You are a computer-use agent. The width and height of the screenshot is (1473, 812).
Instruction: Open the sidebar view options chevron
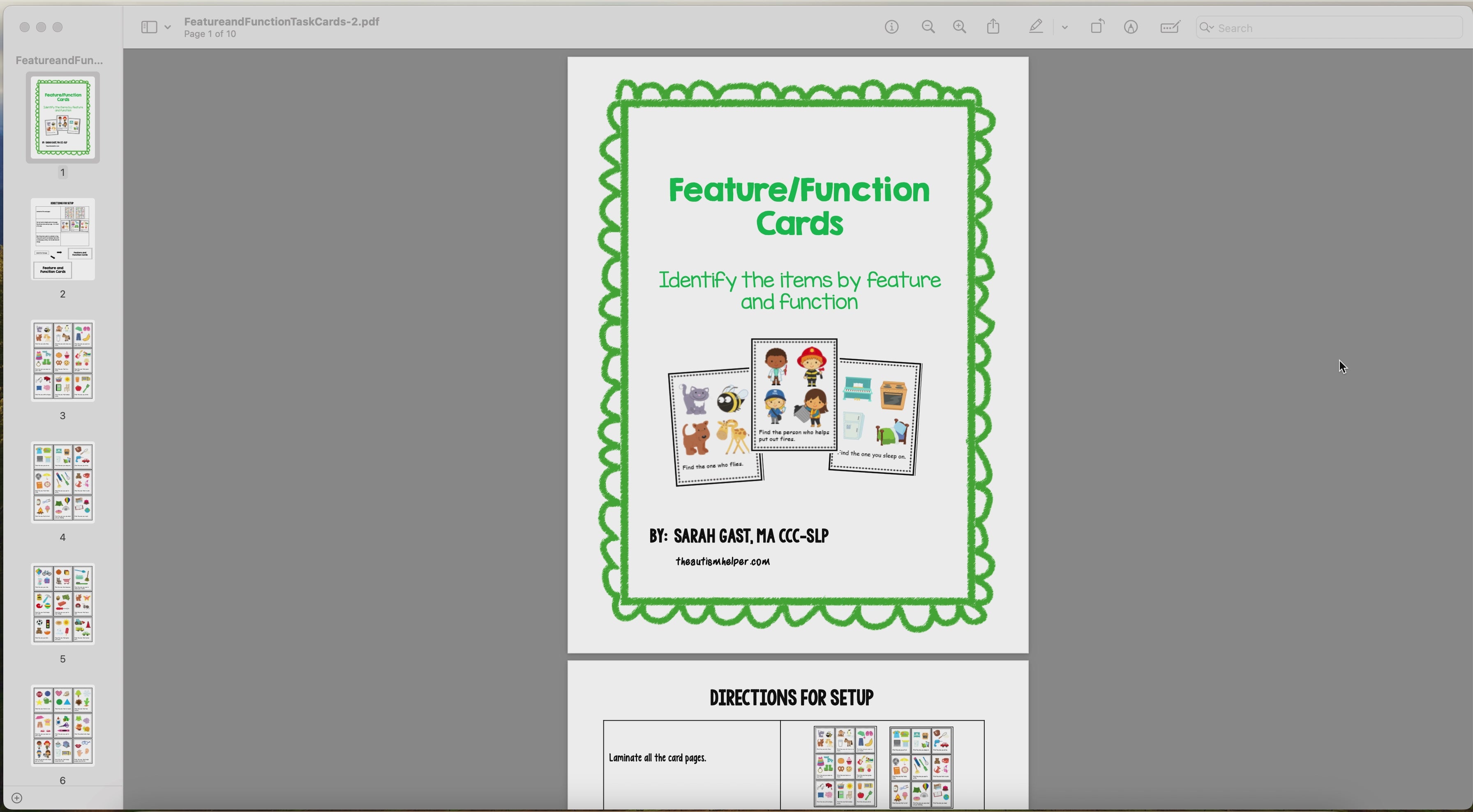[x=166, y=26]
